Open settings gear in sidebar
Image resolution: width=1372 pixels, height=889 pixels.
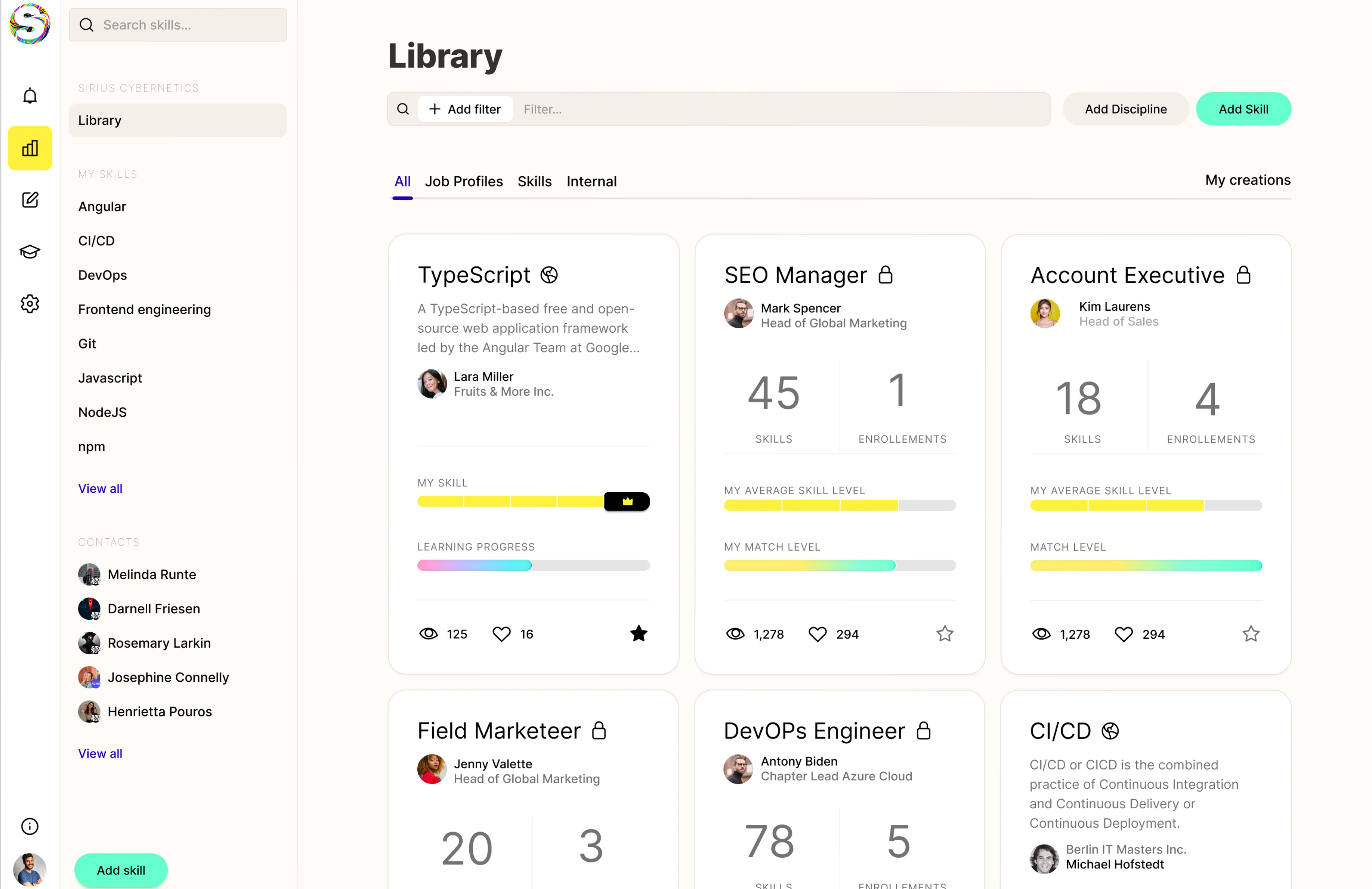click(30, 304)
